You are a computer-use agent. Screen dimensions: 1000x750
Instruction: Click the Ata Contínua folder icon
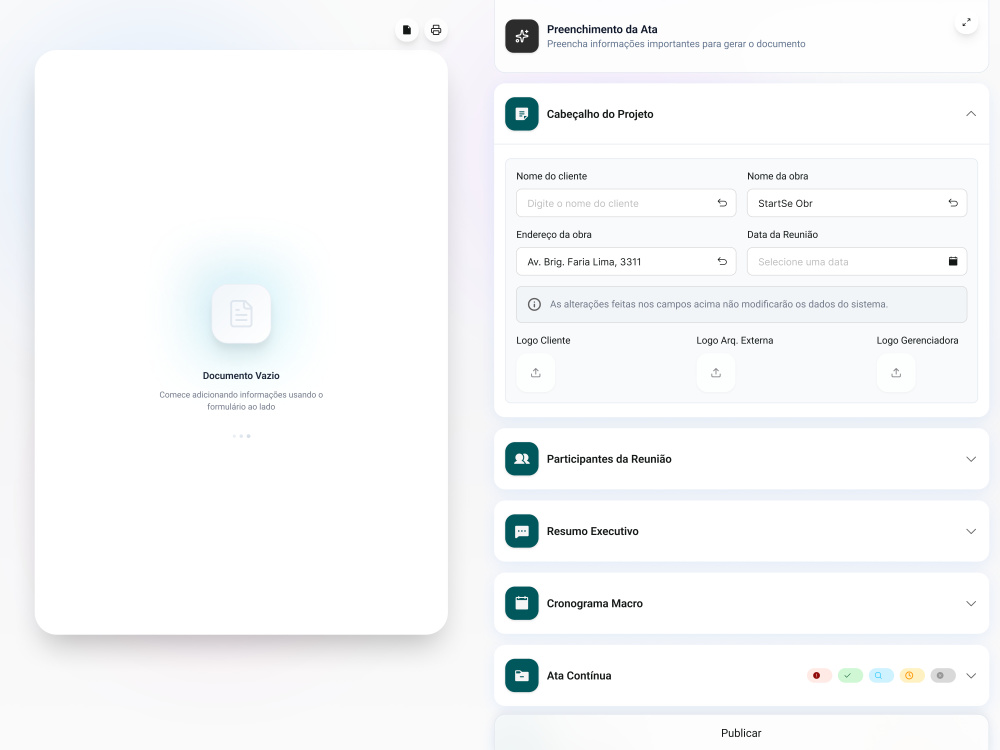pos(522,675)
